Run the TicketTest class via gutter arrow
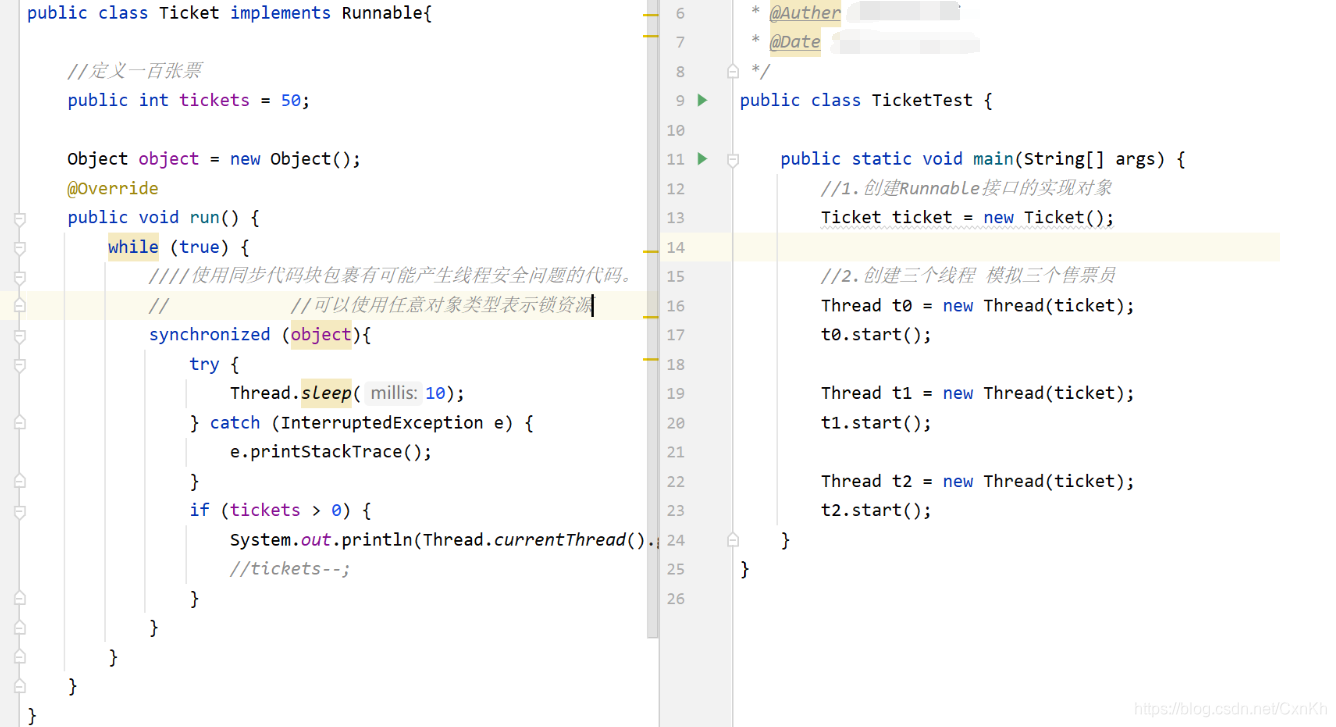Image resolution: width=1336 pixels, height=727 pixels. tap(703, 100)
